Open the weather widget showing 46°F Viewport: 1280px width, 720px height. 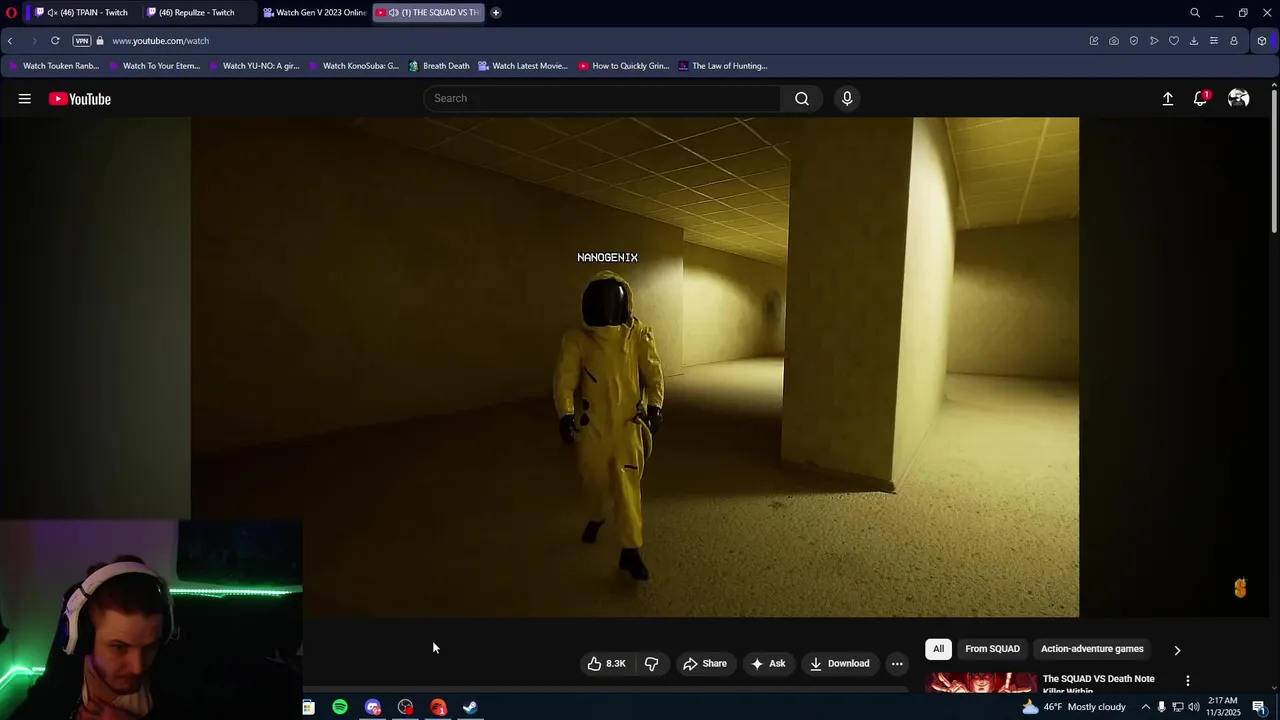[x=1073, y=707]
